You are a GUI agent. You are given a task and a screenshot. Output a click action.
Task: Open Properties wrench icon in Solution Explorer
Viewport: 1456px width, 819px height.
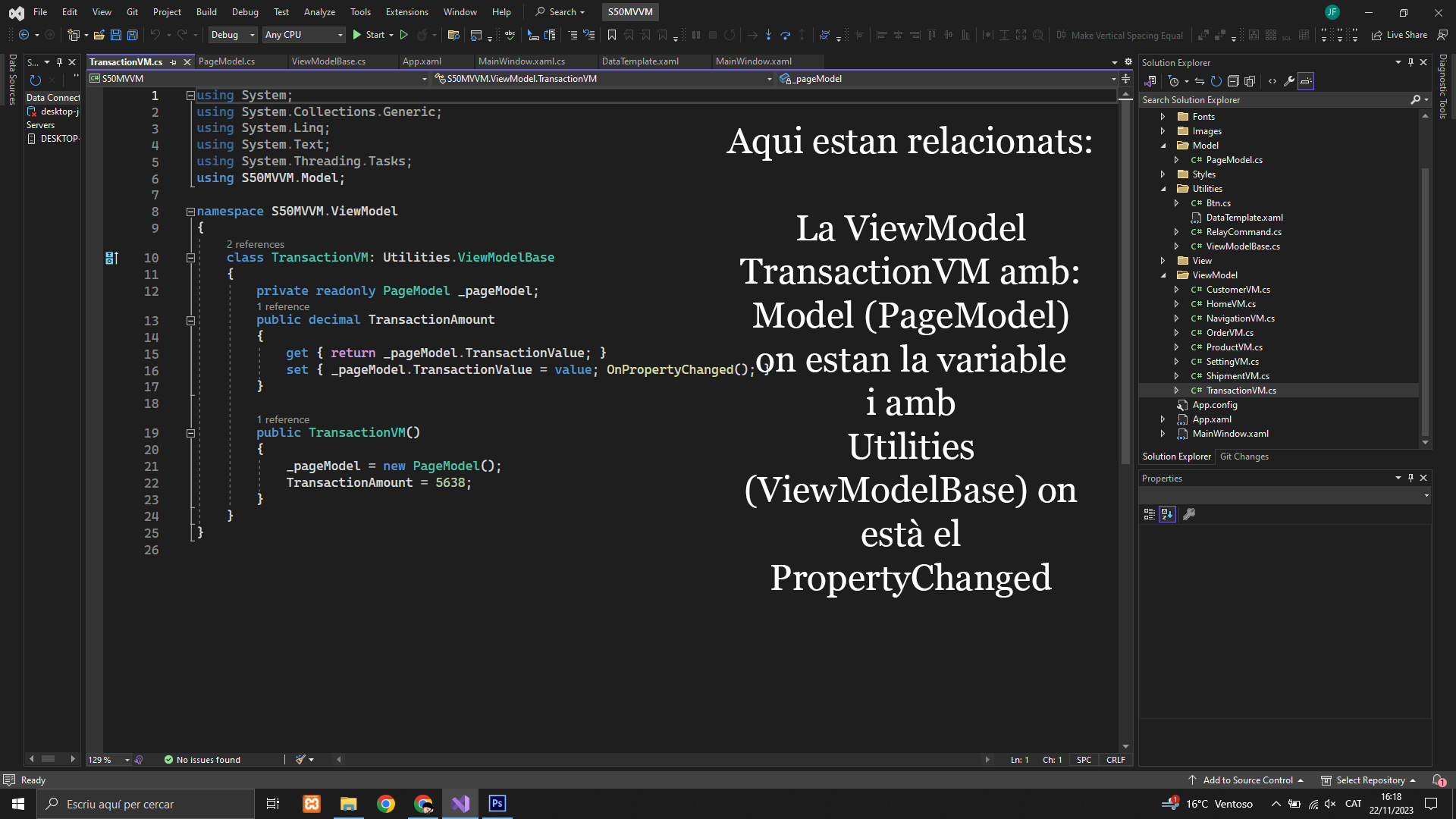click(x=1289, y=81)
